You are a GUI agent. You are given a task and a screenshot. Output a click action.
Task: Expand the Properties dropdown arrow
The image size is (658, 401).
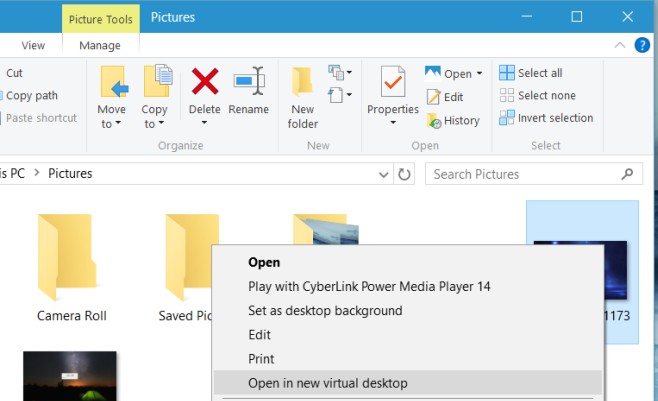[x=393, y=123]
